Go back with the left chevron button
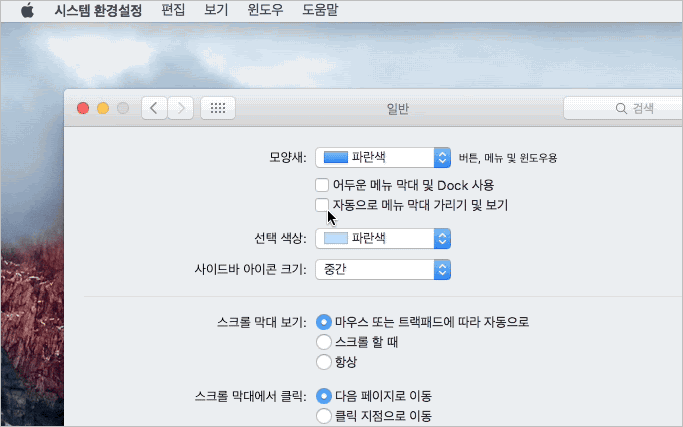The width and height of the screenshot is (683, 427). click(x=154, y=108)
